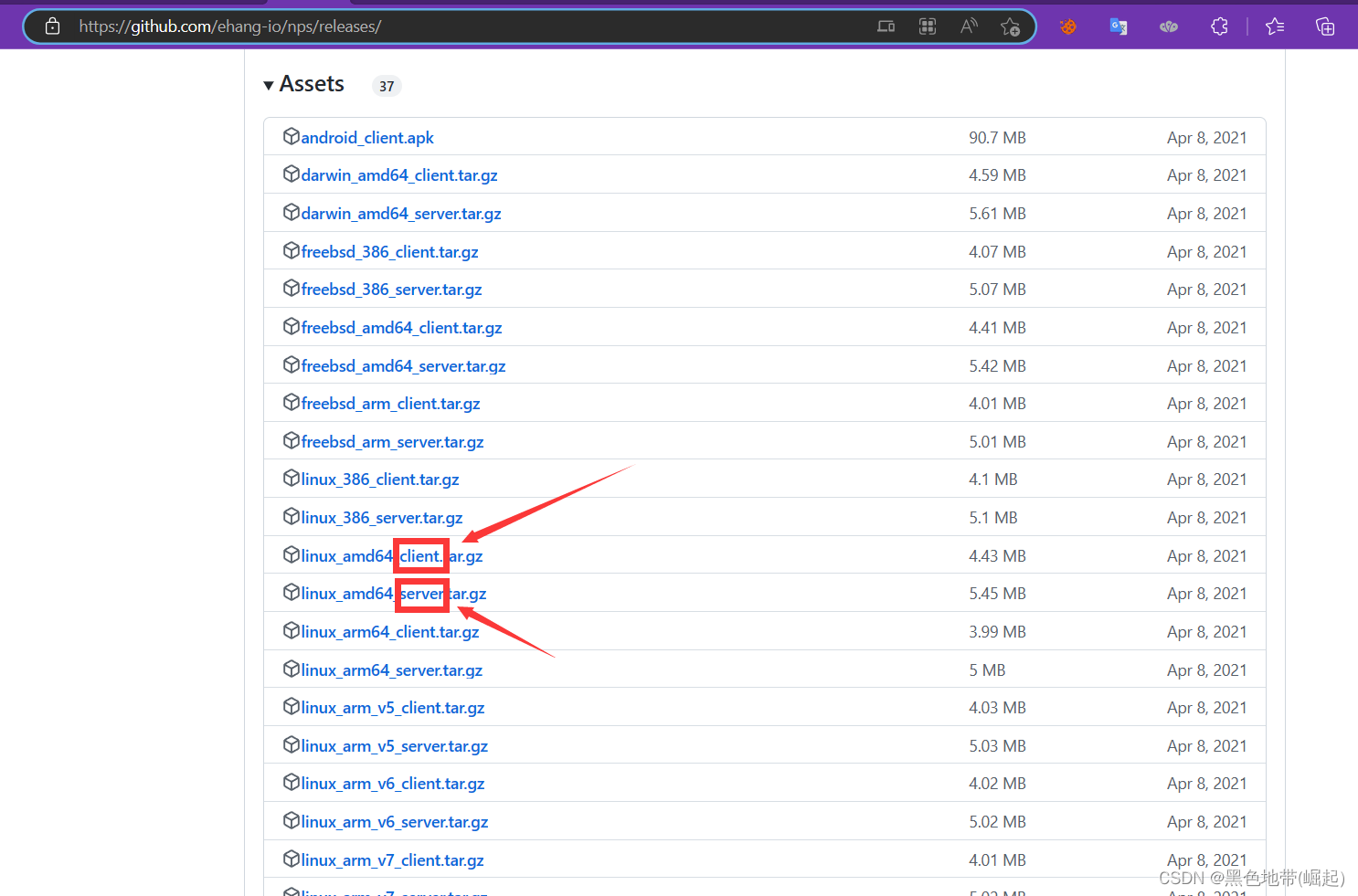This screenshot has height=896, width=1358.
Task: Click the 5.07 MB size value
Action: (997, 290)
